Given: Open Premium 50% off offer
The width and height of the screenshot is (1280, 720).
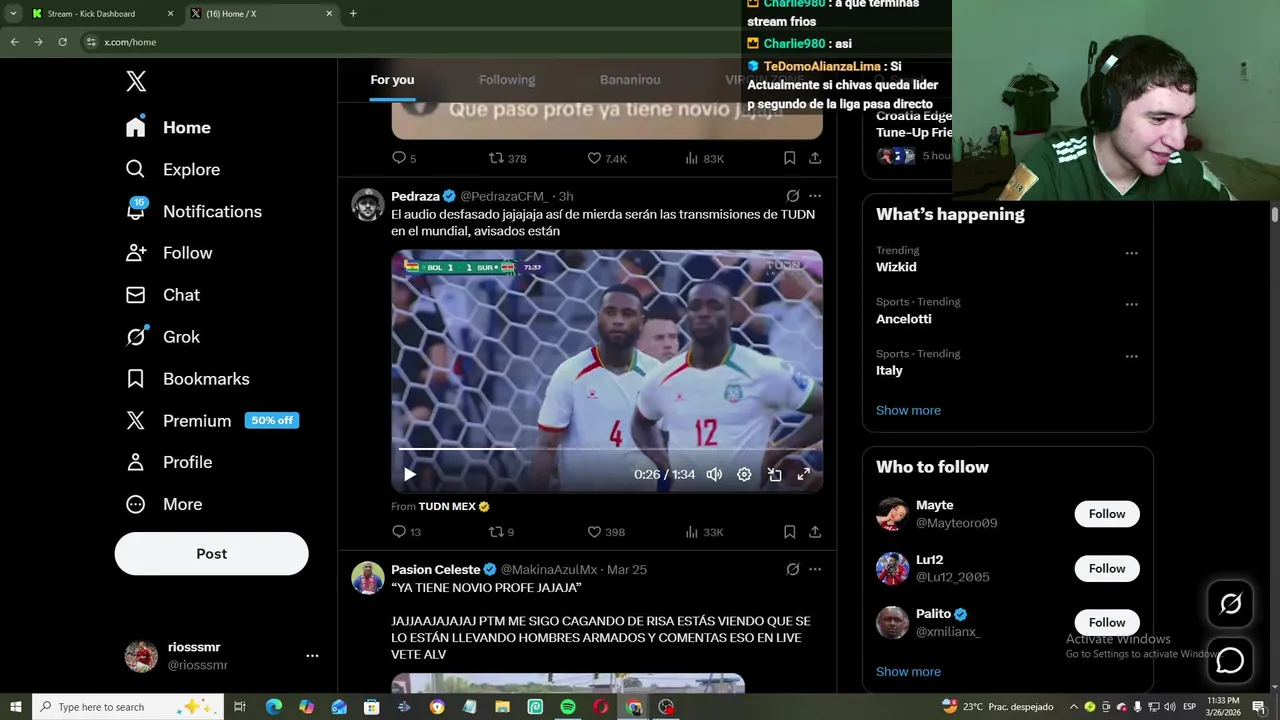Looking at the screenshot, I should (212, 421).
